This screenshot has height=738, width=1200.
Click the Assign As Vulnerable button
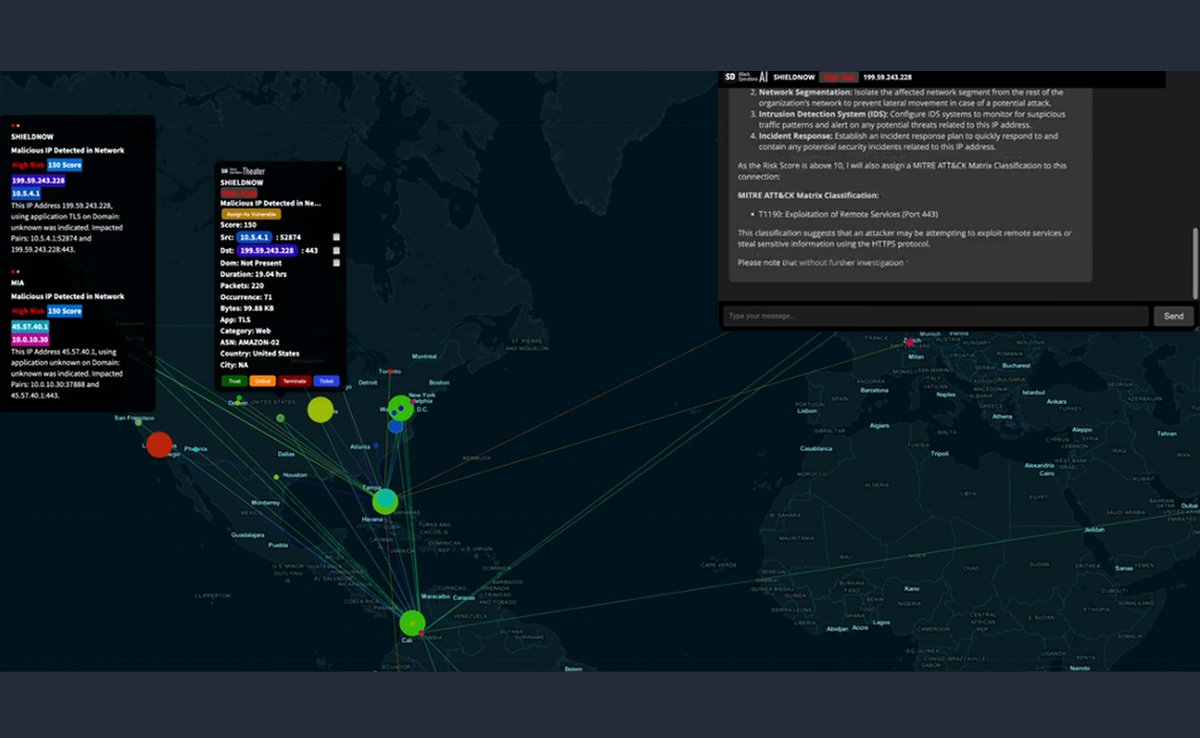tap(251, 214)
